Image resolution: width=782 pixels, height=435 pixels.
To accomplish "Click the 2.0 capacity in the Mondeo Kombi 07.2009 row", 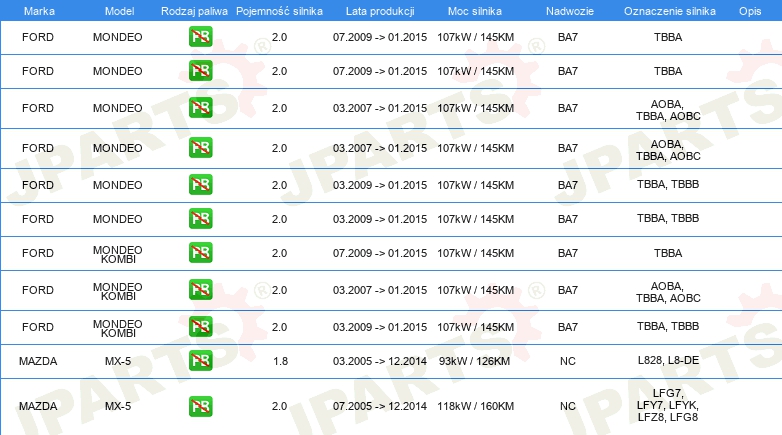I will click(279, 253).
